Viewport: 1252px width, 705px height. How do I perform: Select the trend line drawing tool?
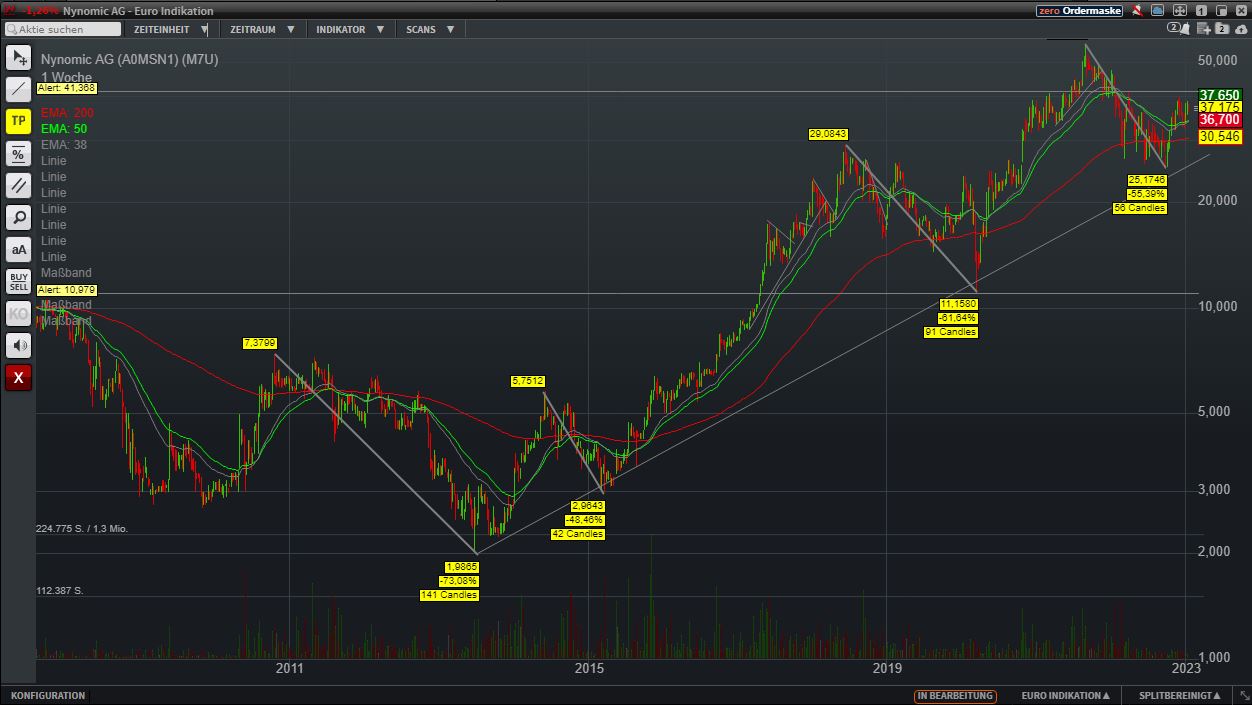(19, 89)
